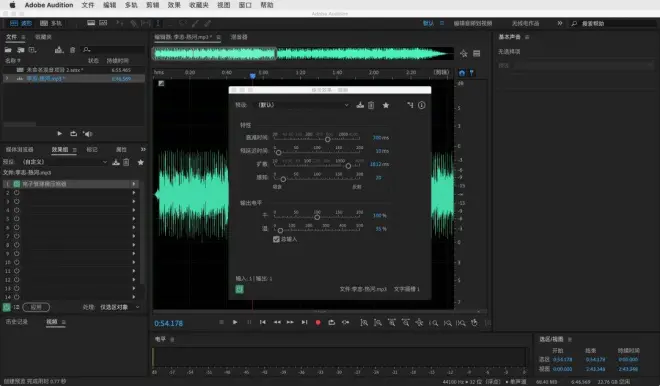Click star favorite icon in effects rack
Image resolution: width=660 pixels, height=386 pixels.
(x=141, y=162)
